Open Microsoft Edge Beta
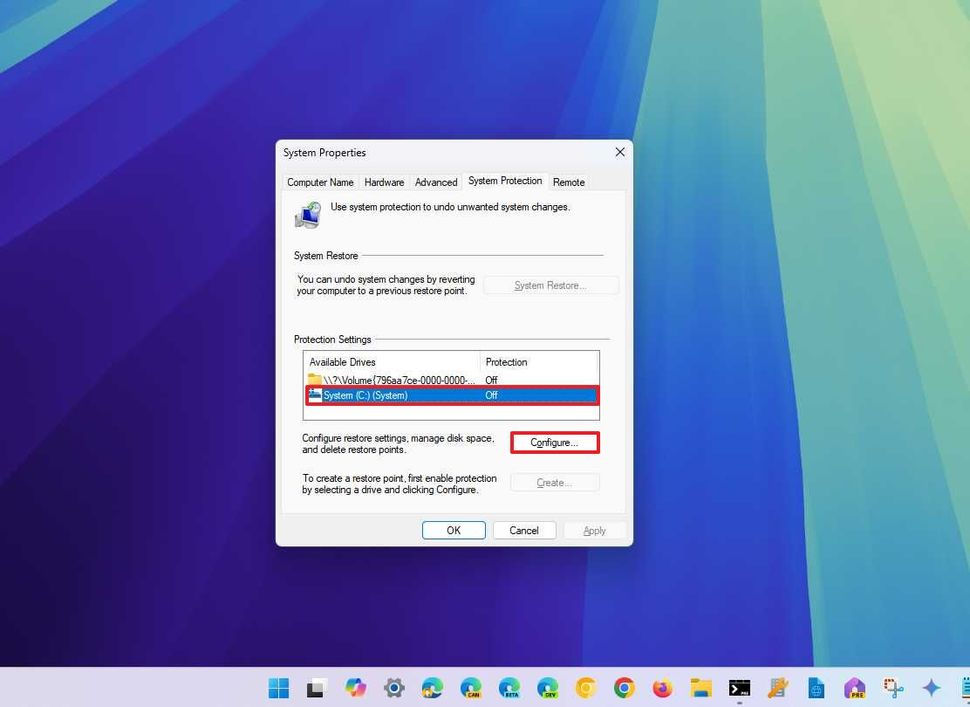 [x=508, y=688]
